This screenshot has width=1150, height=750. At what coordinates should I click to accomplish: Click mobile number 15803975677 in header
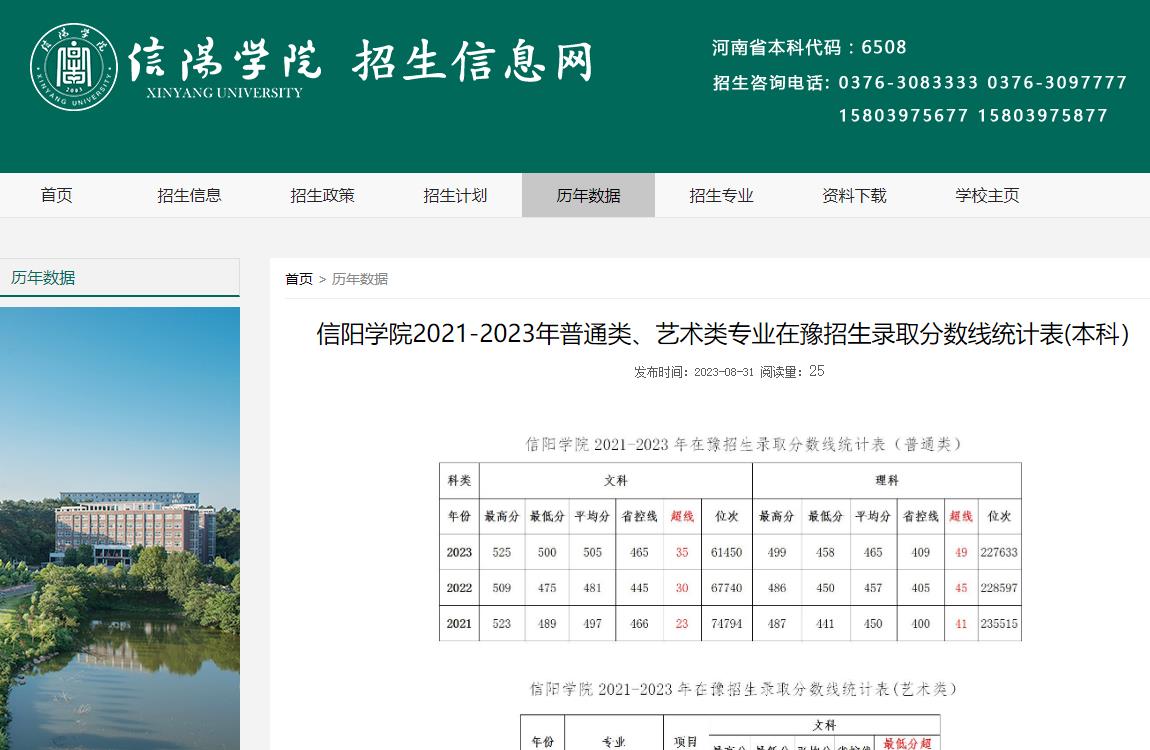904,115
